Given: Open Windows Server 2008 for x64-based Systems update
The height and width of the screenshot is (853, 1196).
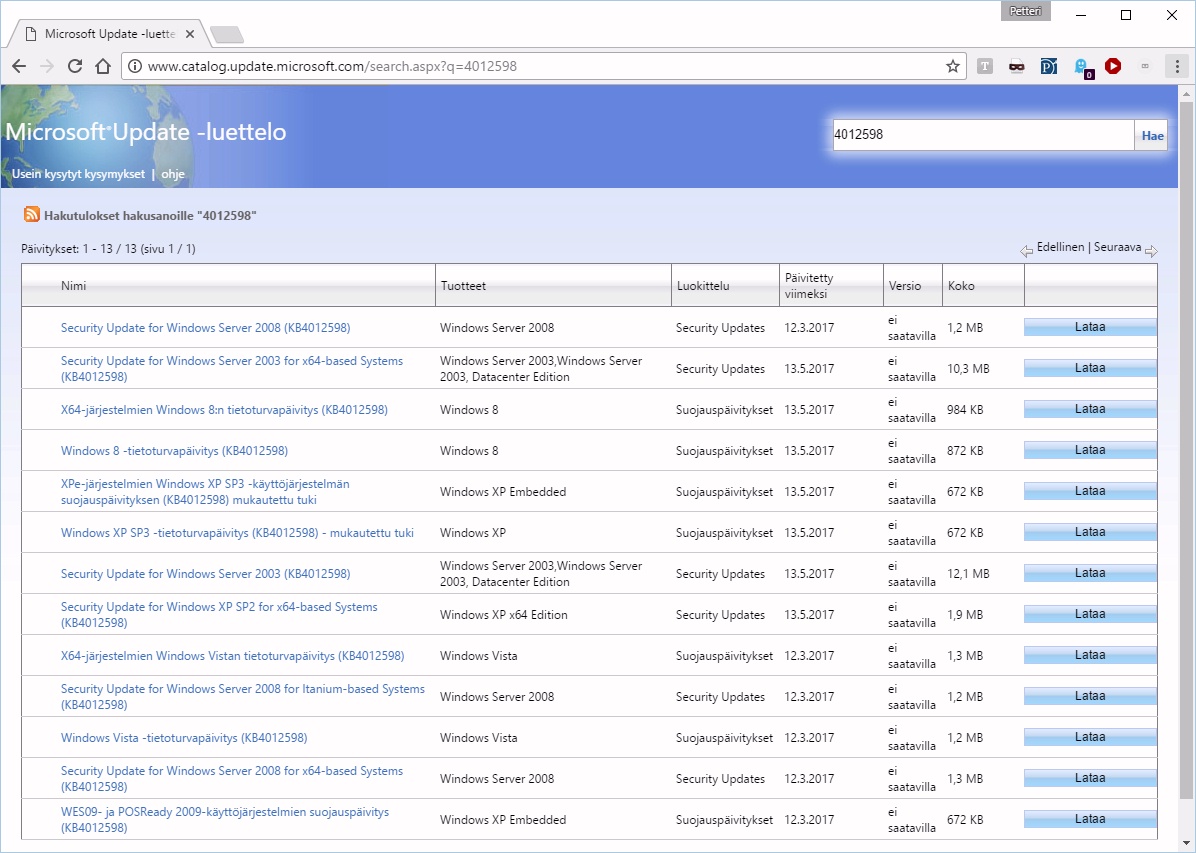Looking at the screenshot, I should 232,779.
